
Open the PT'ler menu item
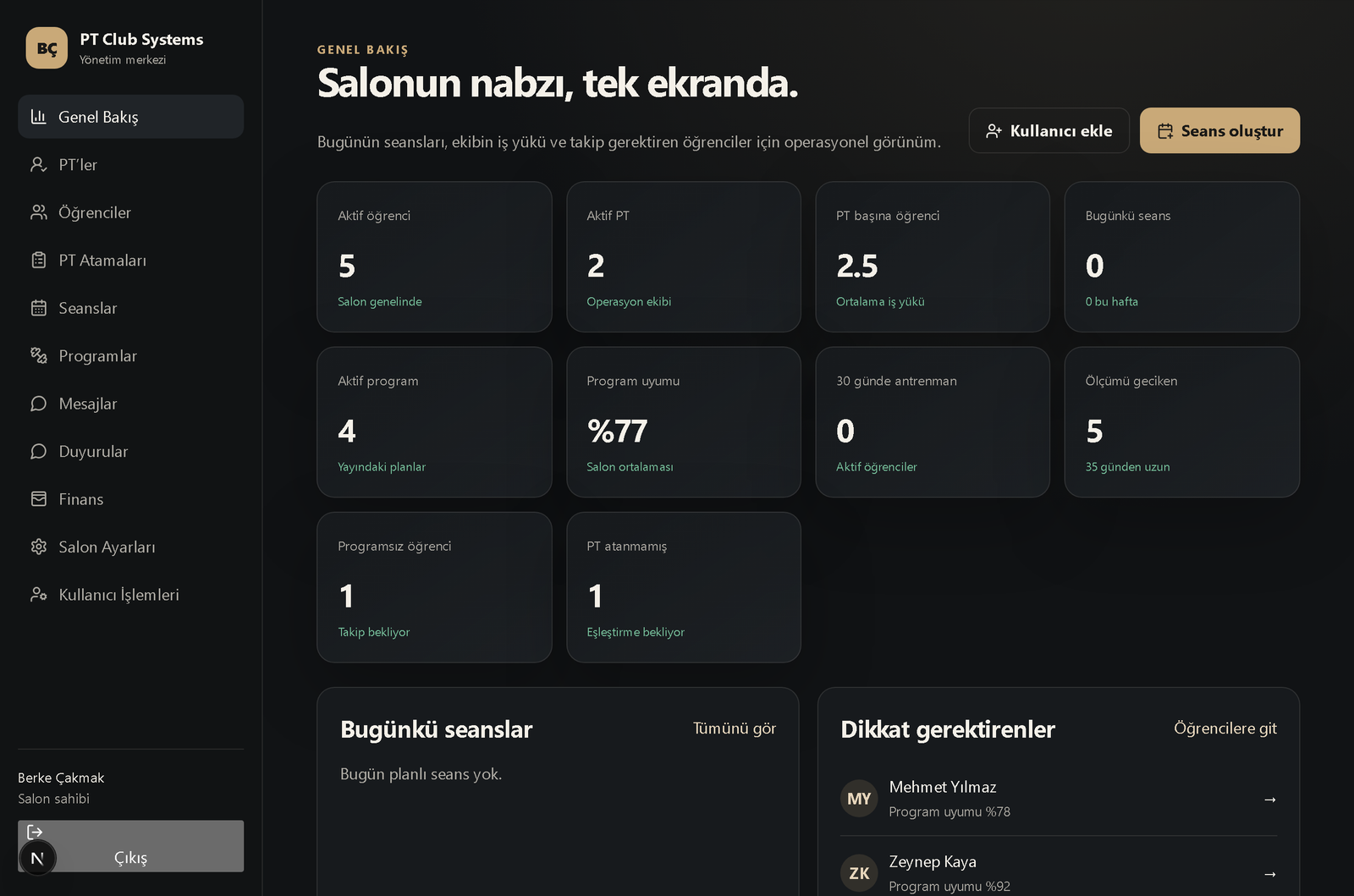(x=130, y=164)
